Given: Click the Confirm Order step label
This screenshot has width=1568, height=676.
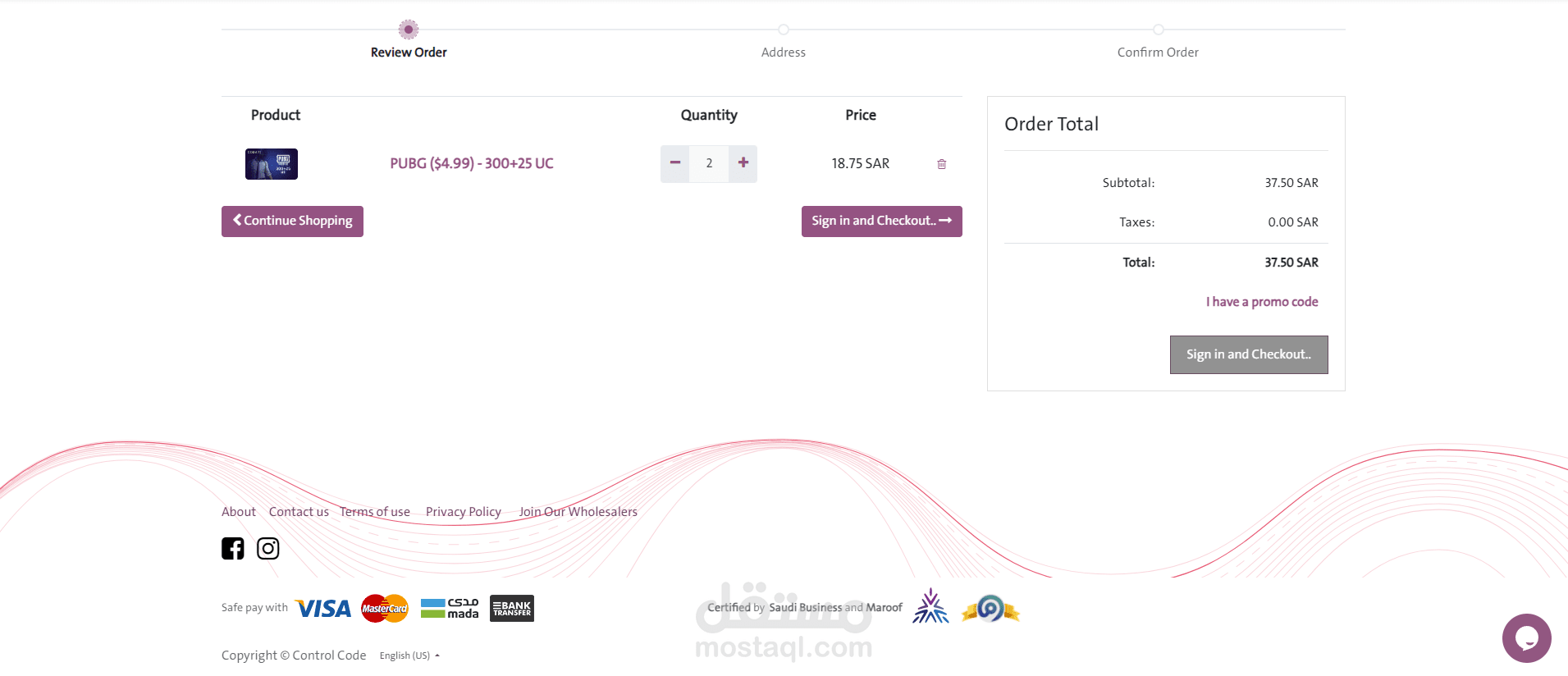Looking at the screenshot, I should [x=1158, y=53].
